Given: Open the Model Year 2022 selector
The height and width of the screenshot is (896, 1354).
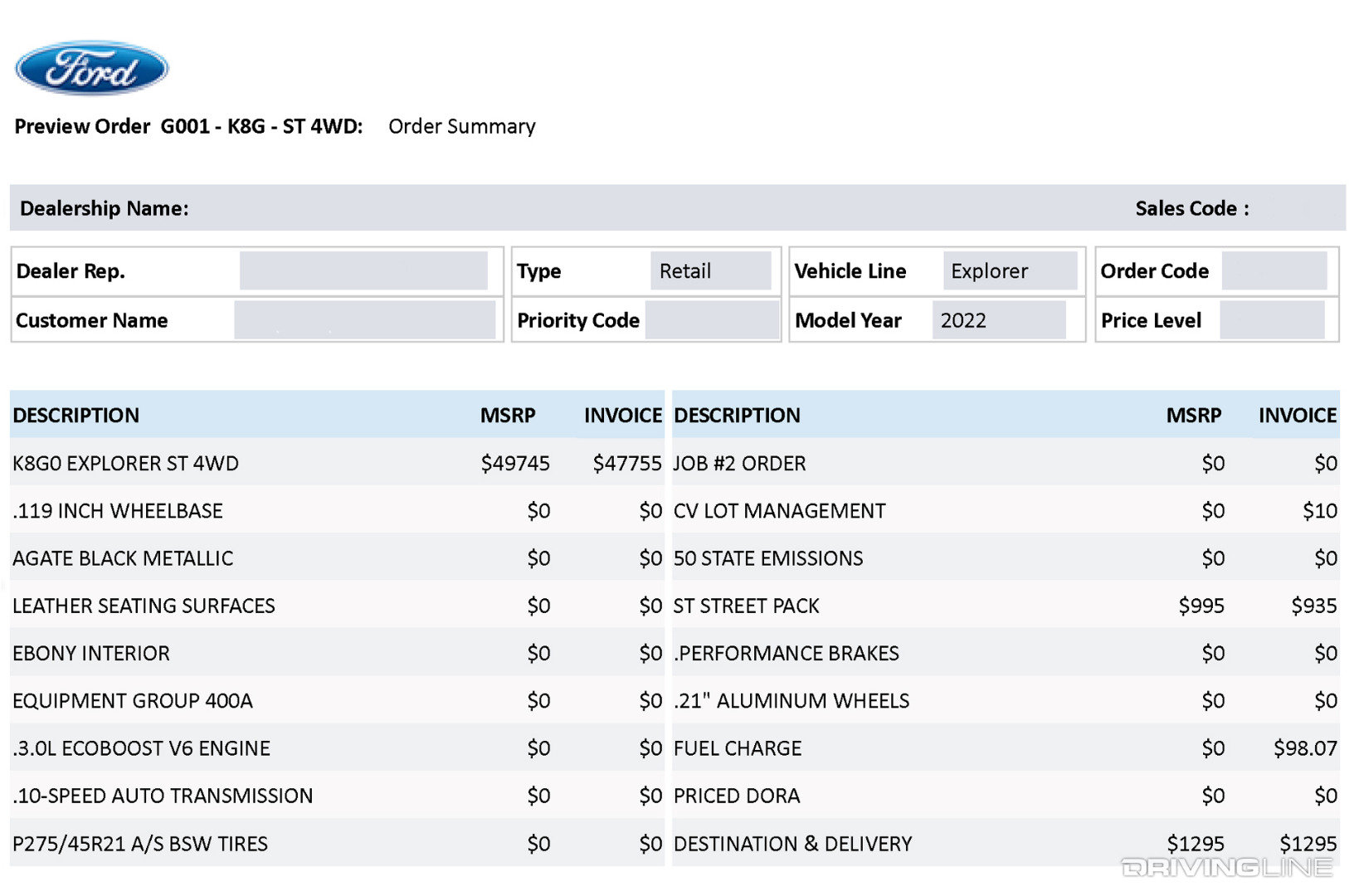Looking at the screenshot, I should tap(1001, 319).
